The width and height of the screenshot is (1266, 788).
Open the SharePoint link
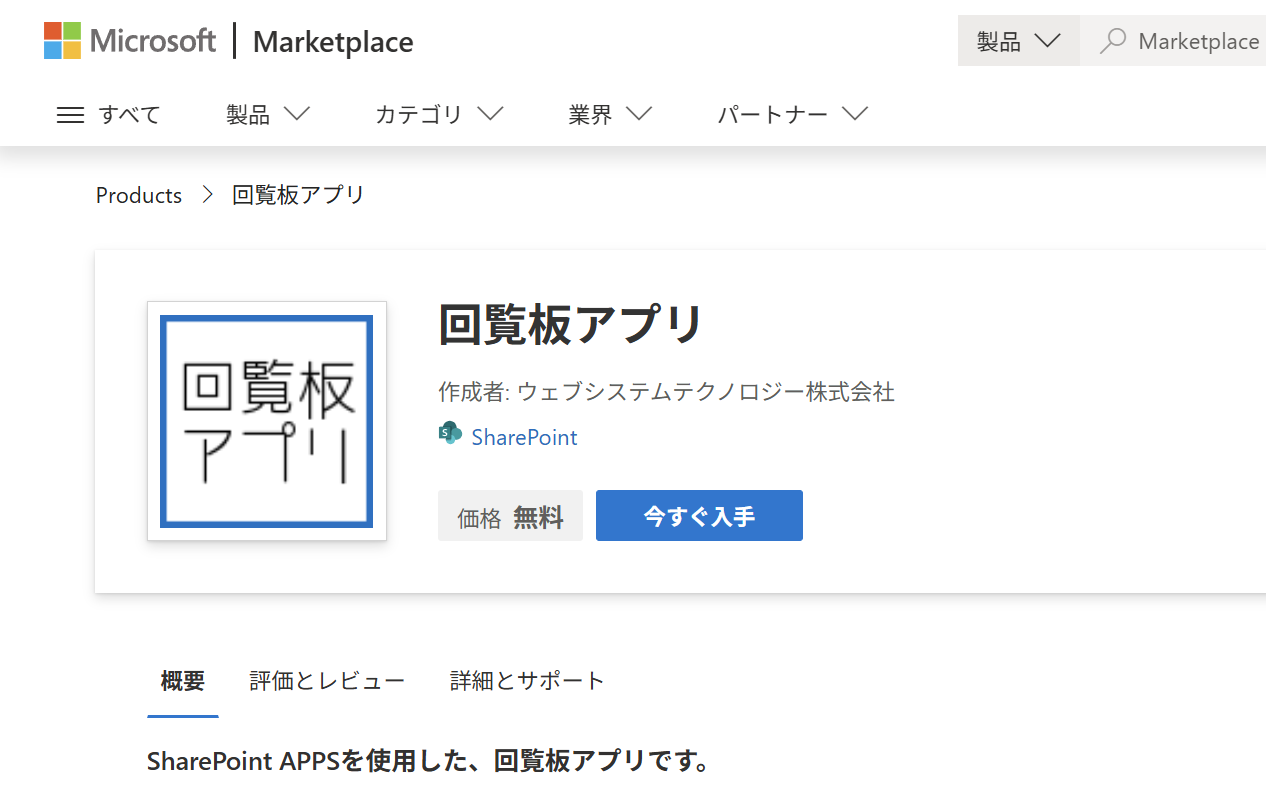524,437
